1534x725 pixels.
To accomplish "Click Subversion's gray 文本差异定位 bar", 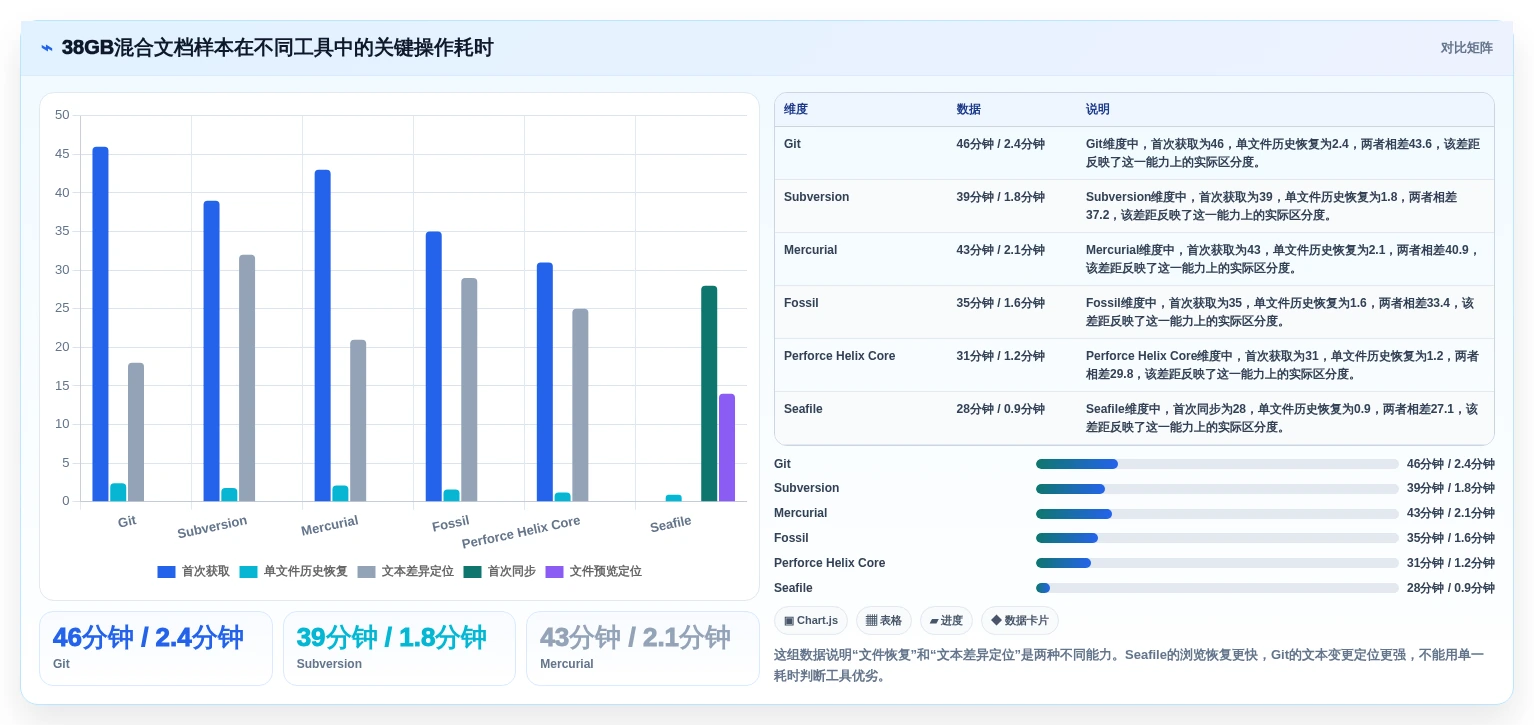I will 247,378.
